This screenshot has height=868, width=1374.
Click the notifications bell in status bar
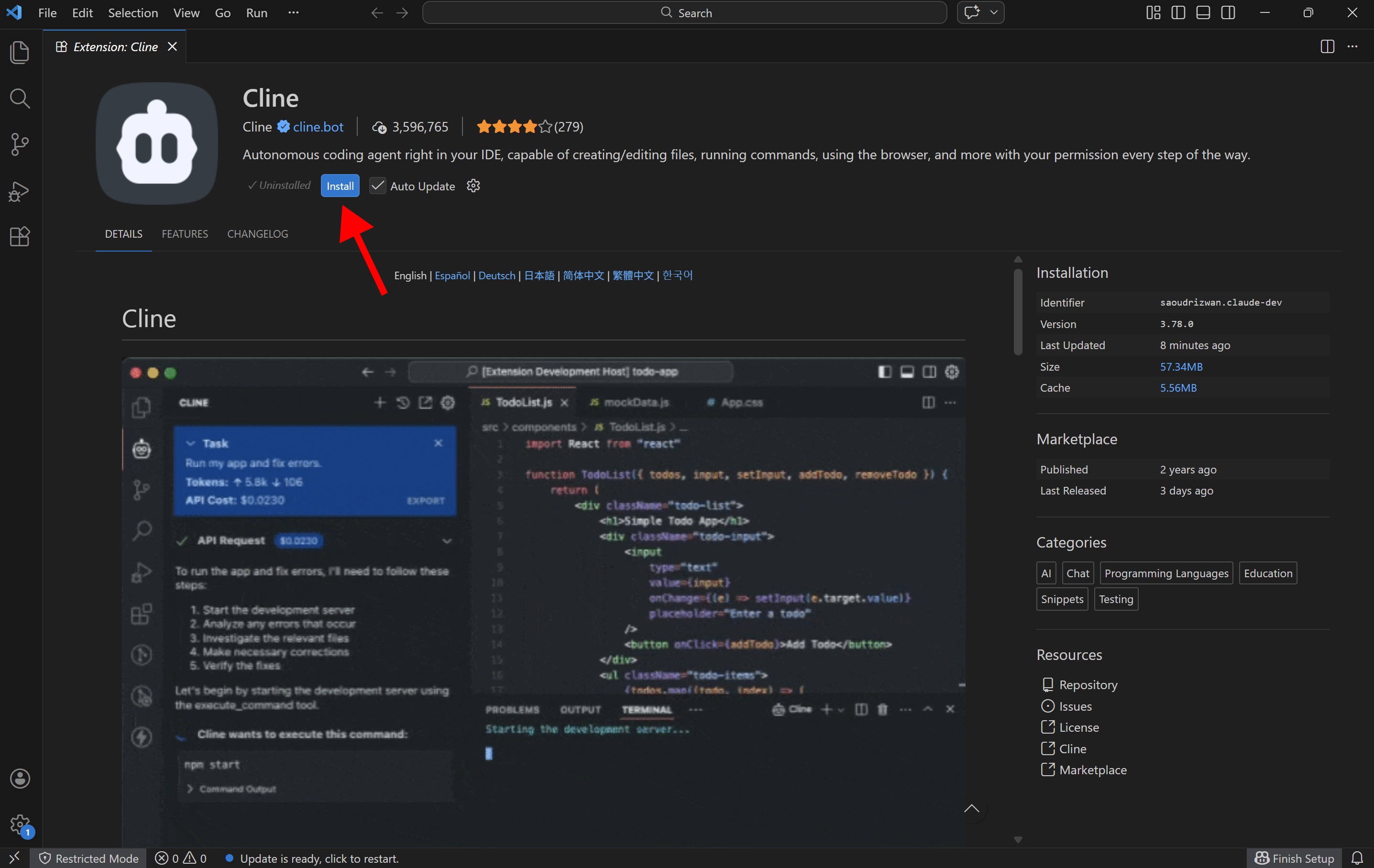pyautogui.click(x=1357, y=858)
